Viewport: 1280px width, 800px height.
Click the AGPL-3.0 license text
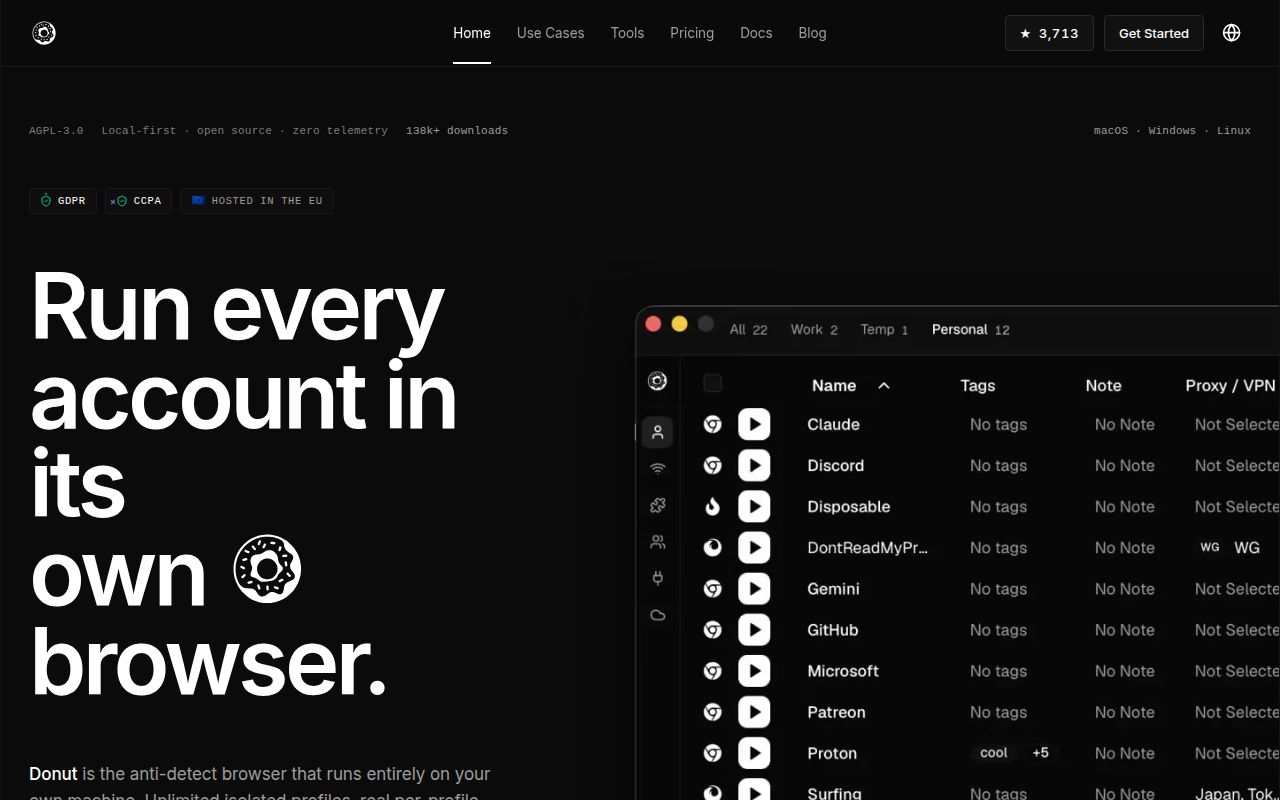coord(56,130)
